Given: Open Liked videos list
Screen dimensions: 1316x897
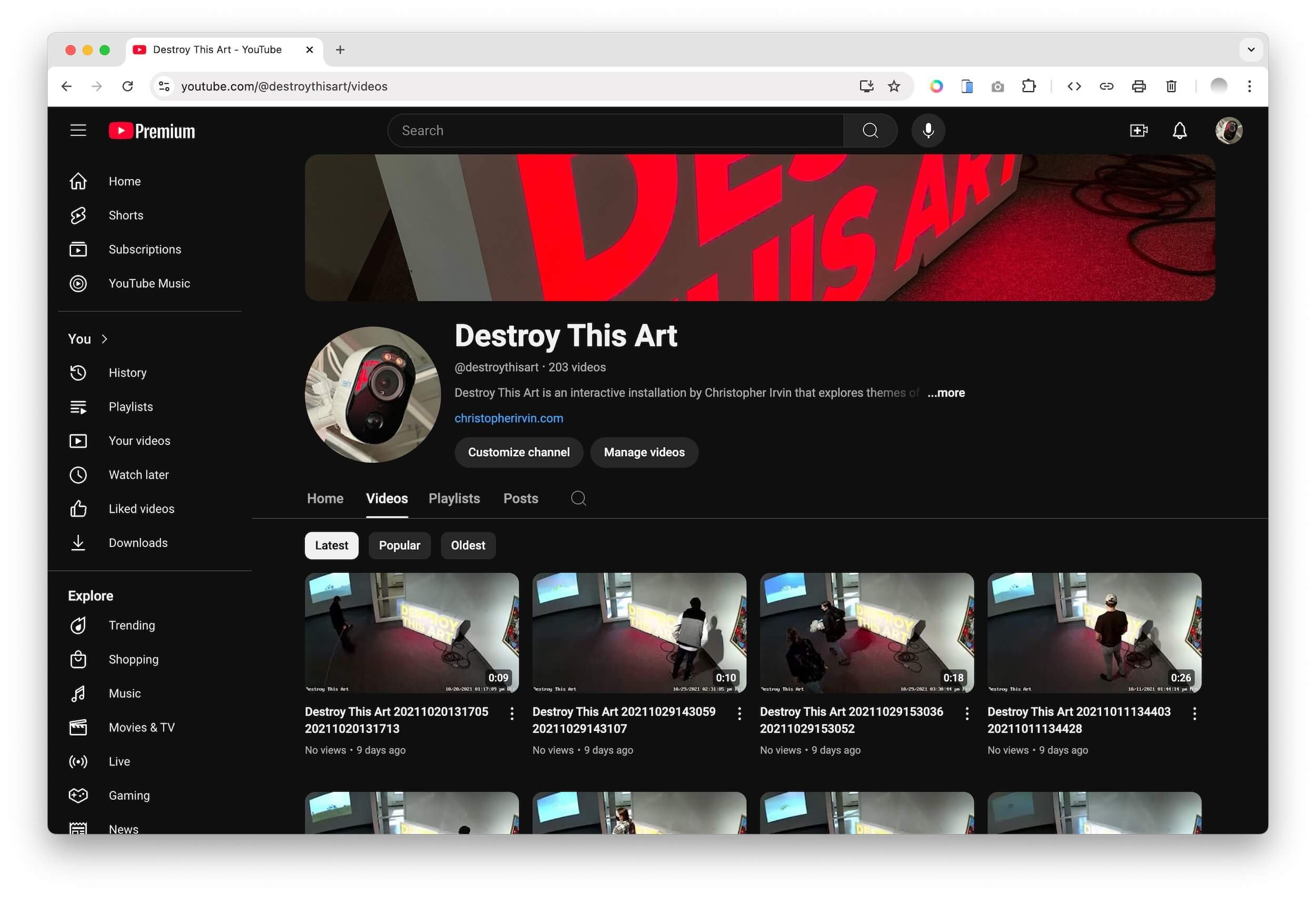Looking at the screenshot, I should (149, 509).
